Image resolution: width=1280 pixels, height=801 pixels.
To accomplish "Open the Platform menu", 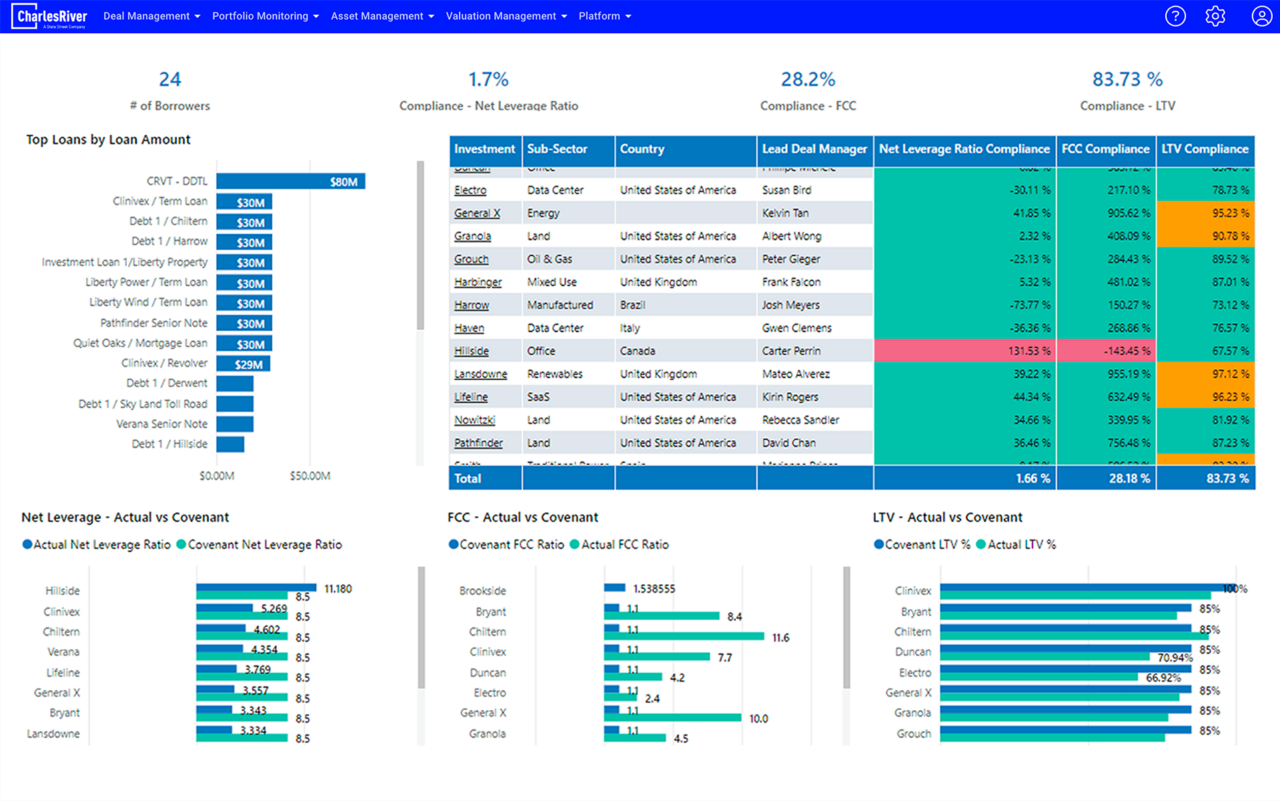I will click(x=604, y=16).
